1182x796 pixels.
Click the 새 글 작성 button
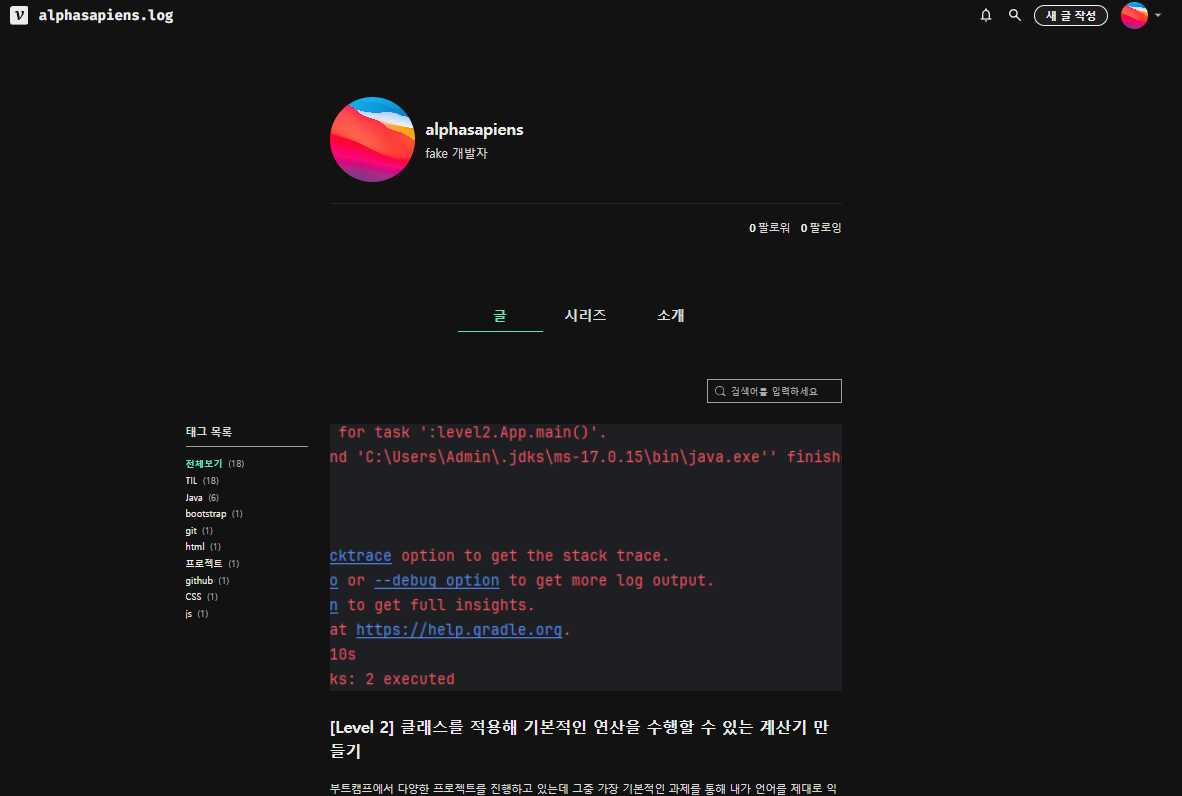point(1070,15)
